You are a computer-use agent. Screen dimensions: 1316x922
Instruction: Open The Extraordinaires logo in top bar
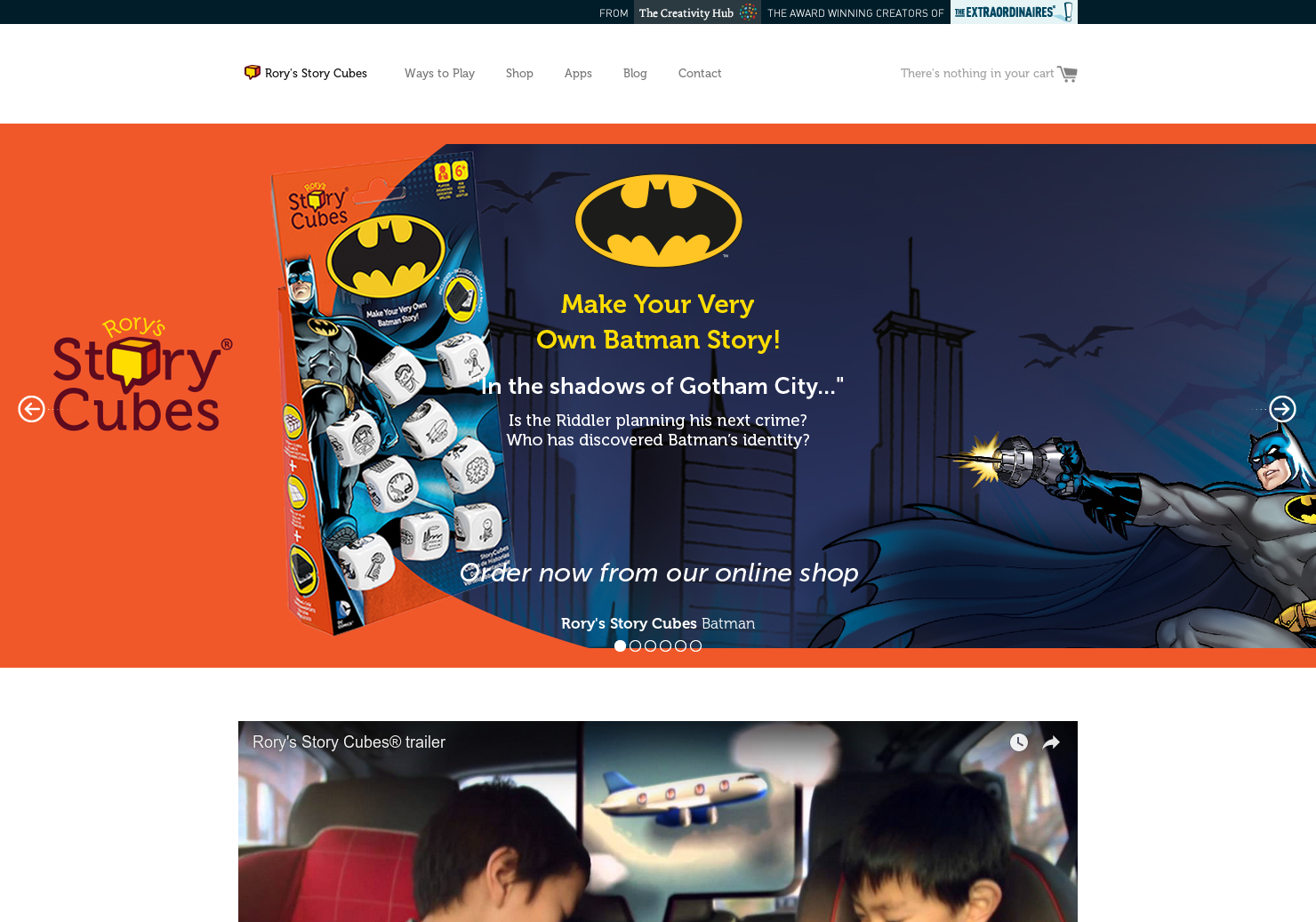1014,12
